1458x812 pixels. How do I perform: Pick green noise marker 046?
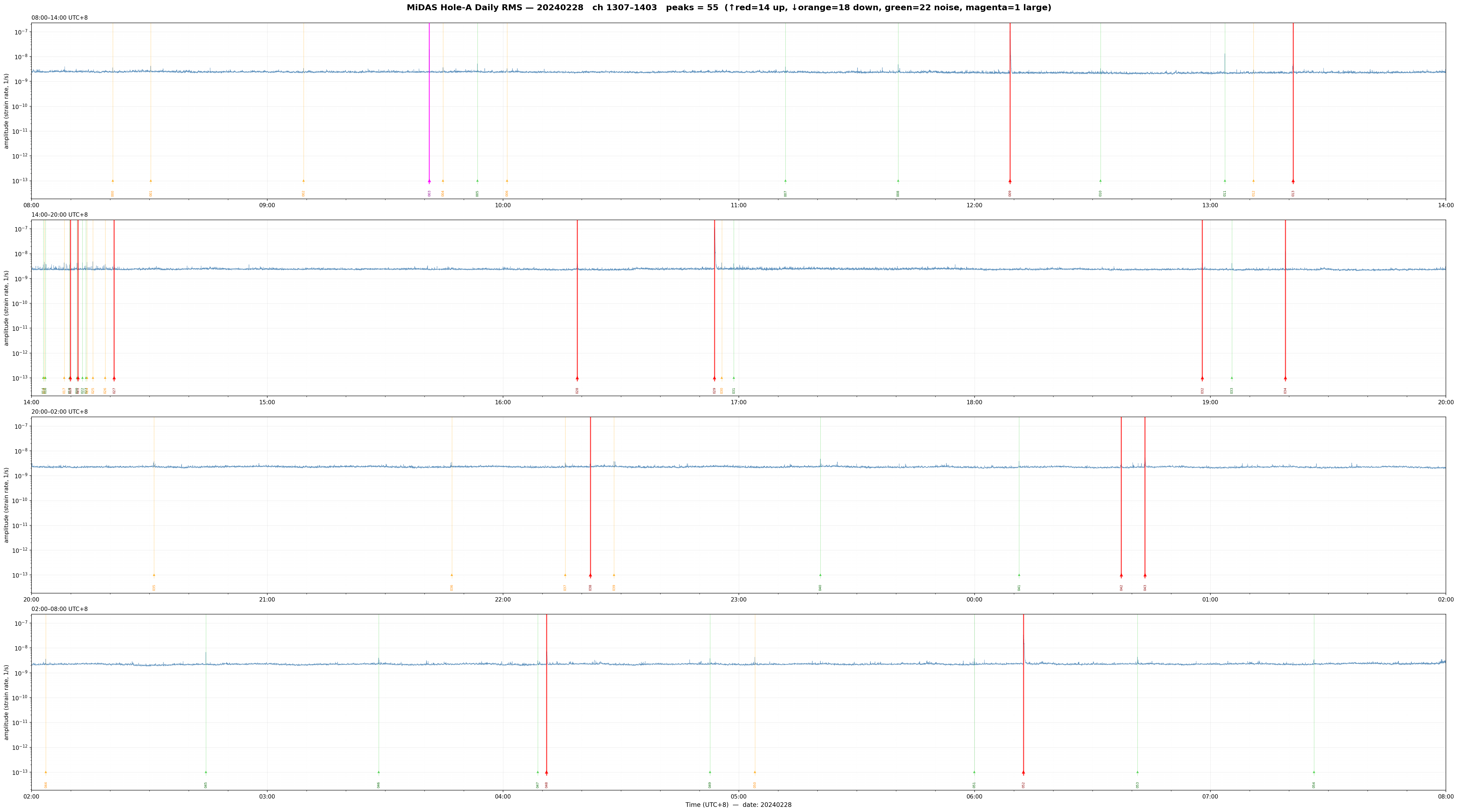[x=379, y=772]
